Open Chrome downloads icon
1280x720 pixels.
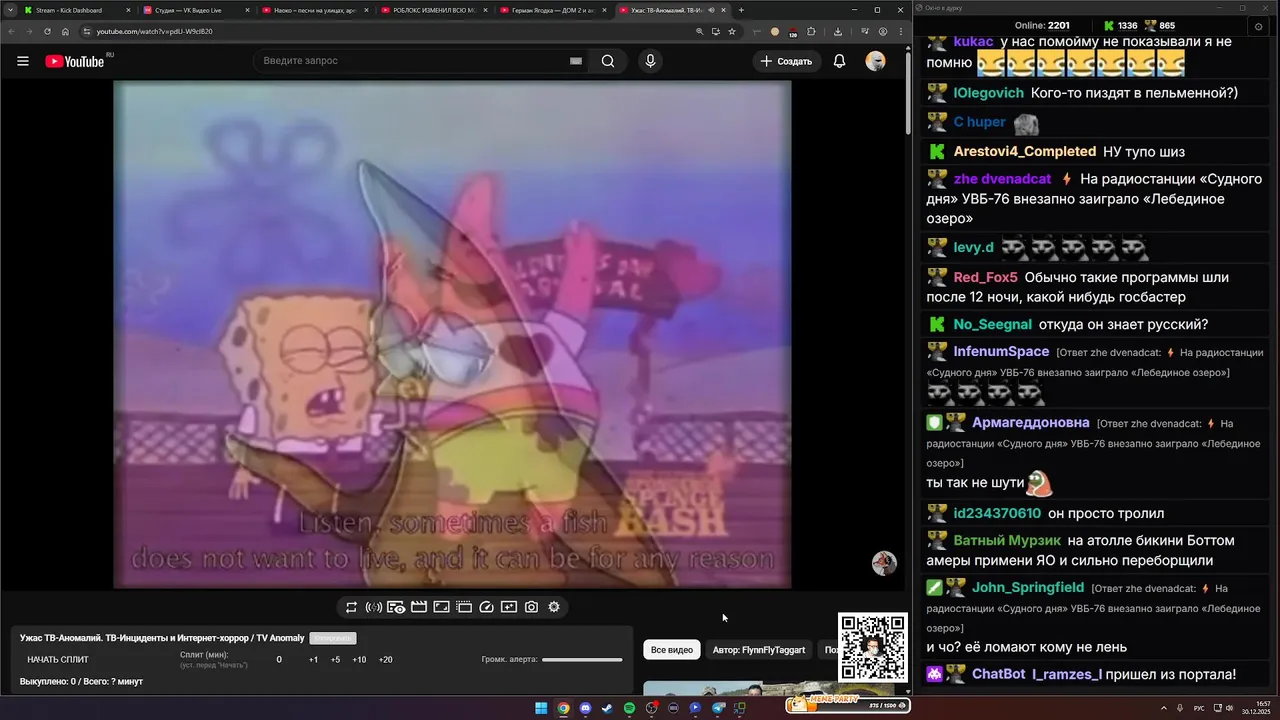(838, 31)
